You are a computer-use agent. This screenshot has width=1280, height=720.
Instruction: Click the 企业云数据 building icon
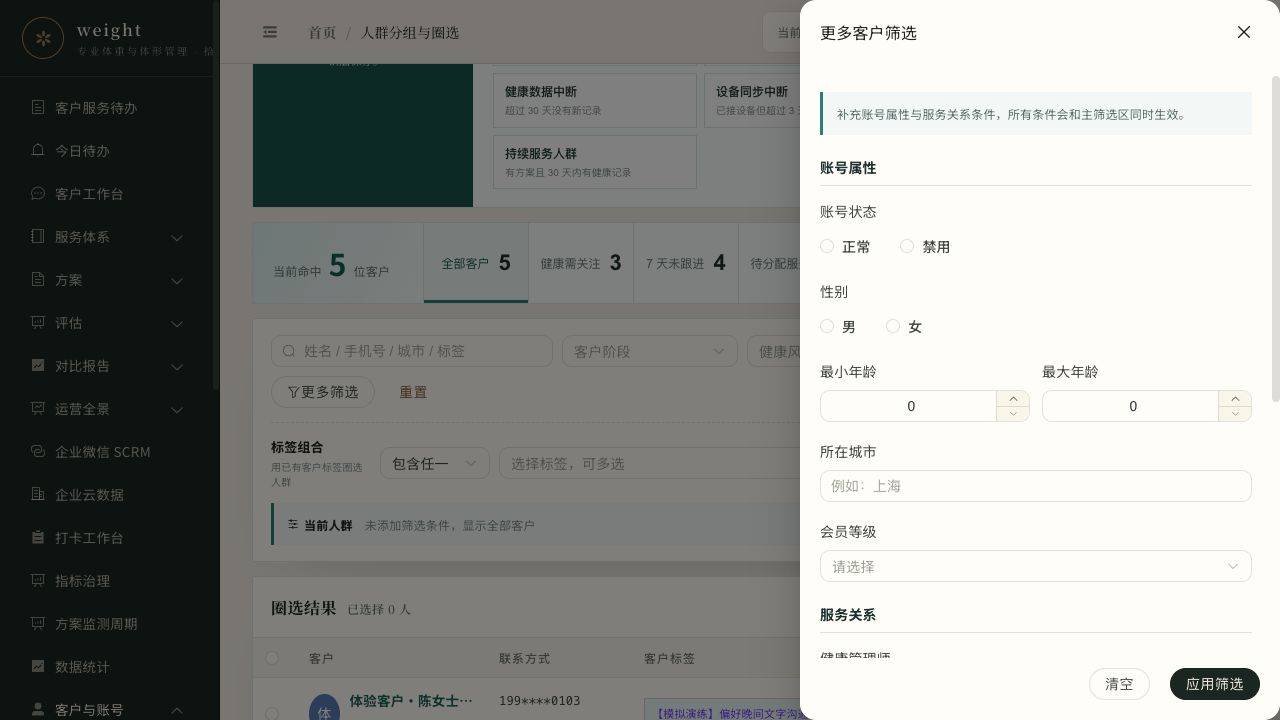point(38,494)
